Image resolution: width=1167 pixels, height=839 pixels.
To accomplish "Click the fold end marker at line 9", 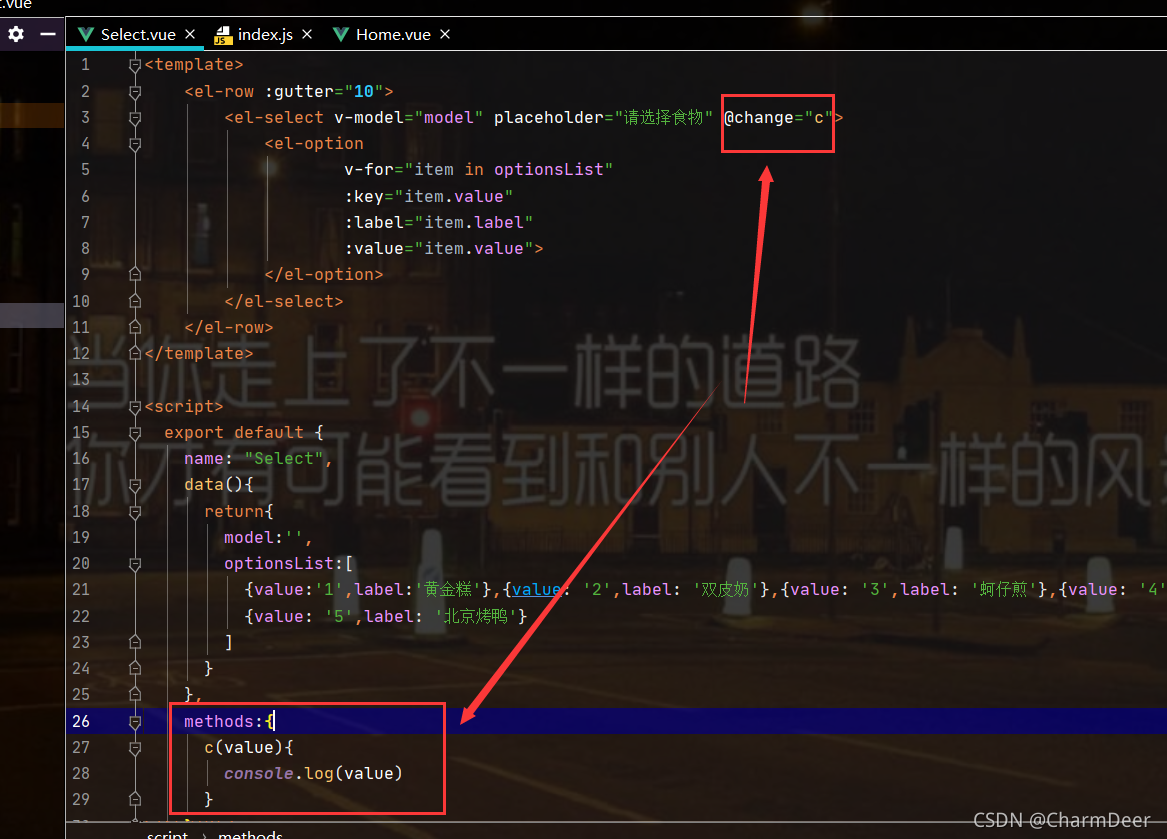I will coord(135,274).
